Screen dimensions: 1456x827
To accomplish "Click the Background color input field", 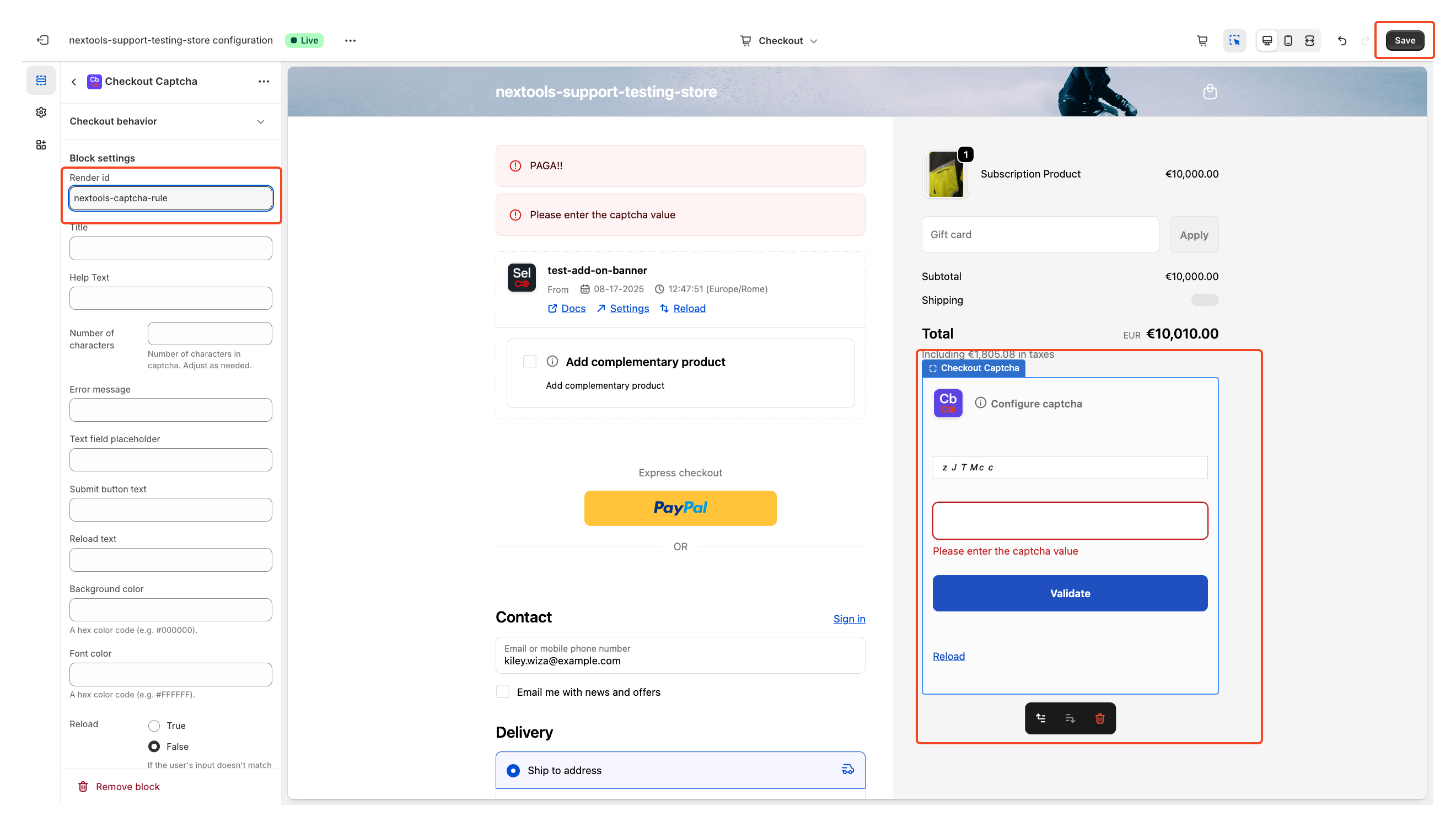I will click(170, 609).
